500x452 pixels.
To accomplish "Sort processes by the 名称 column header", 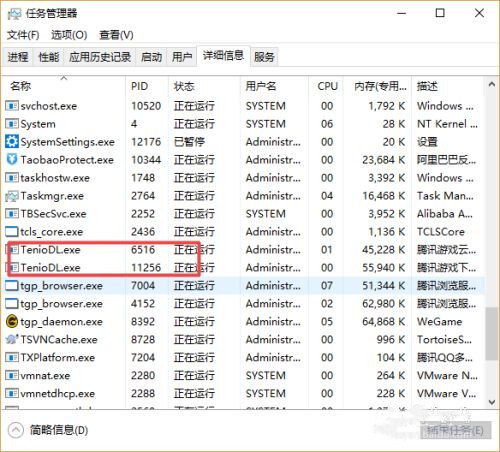I will coord(21,86).
